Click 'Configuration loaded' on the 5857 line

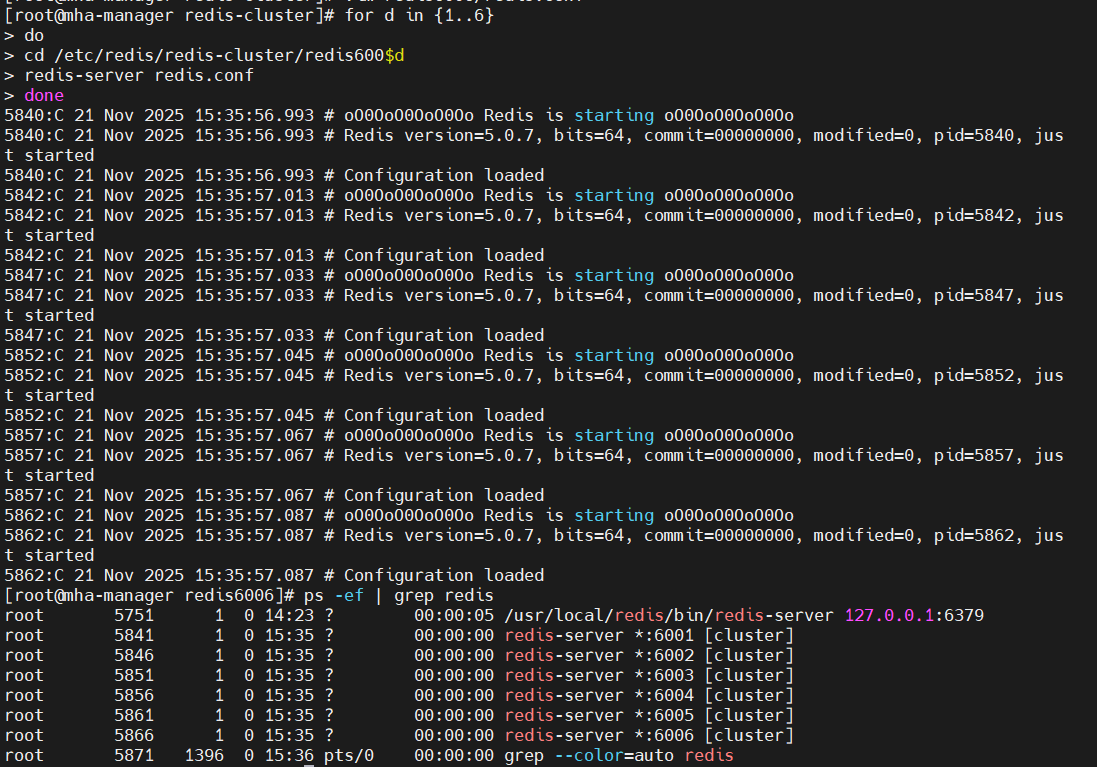[444, 495]
